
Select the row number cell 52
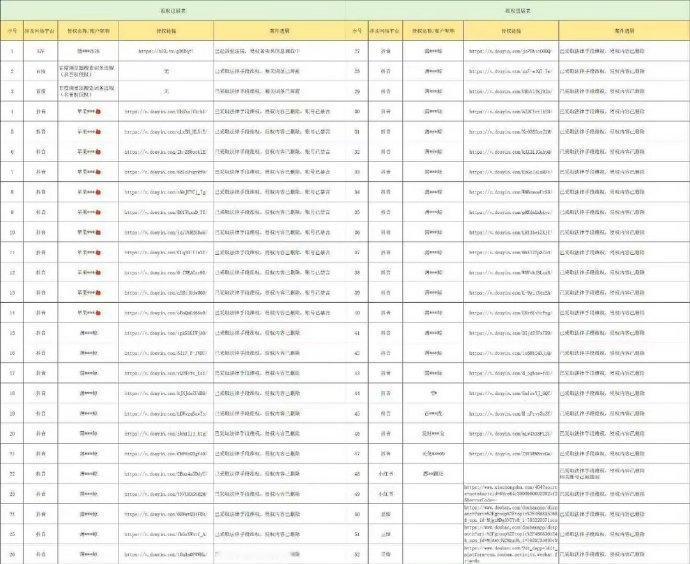[357, 554]
